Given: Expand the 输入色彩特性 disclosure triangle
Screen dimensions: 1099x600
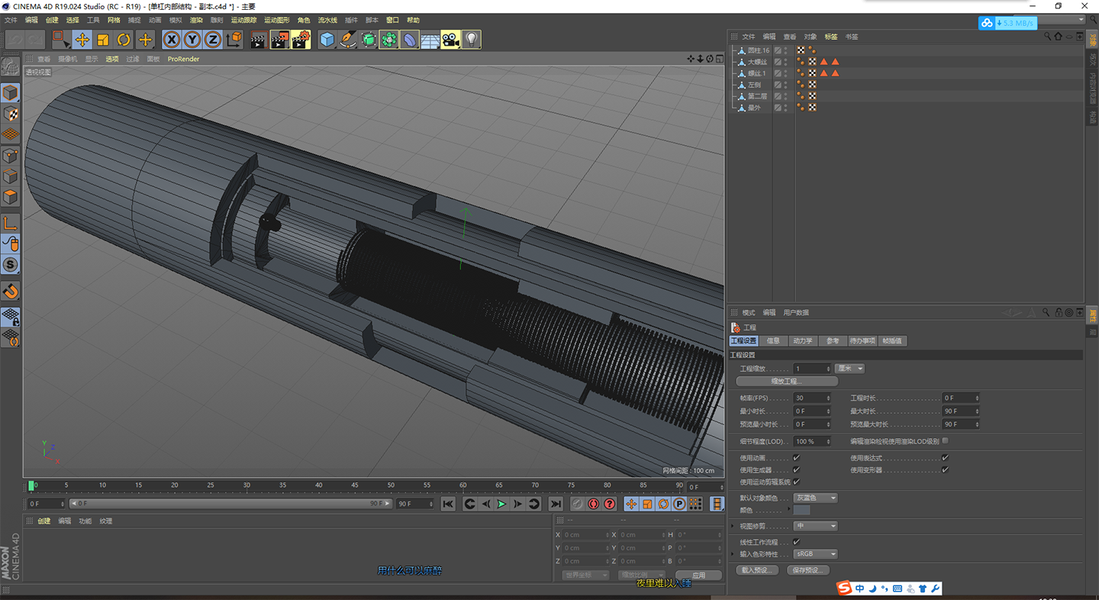Looking at the screenshot, I should point(733,554).
